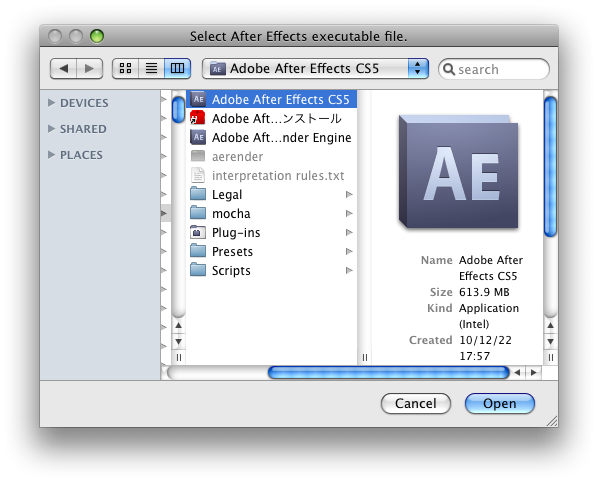Select the Plug-ins folder name
The image size is (598, 482).
(x=236, y=233)
